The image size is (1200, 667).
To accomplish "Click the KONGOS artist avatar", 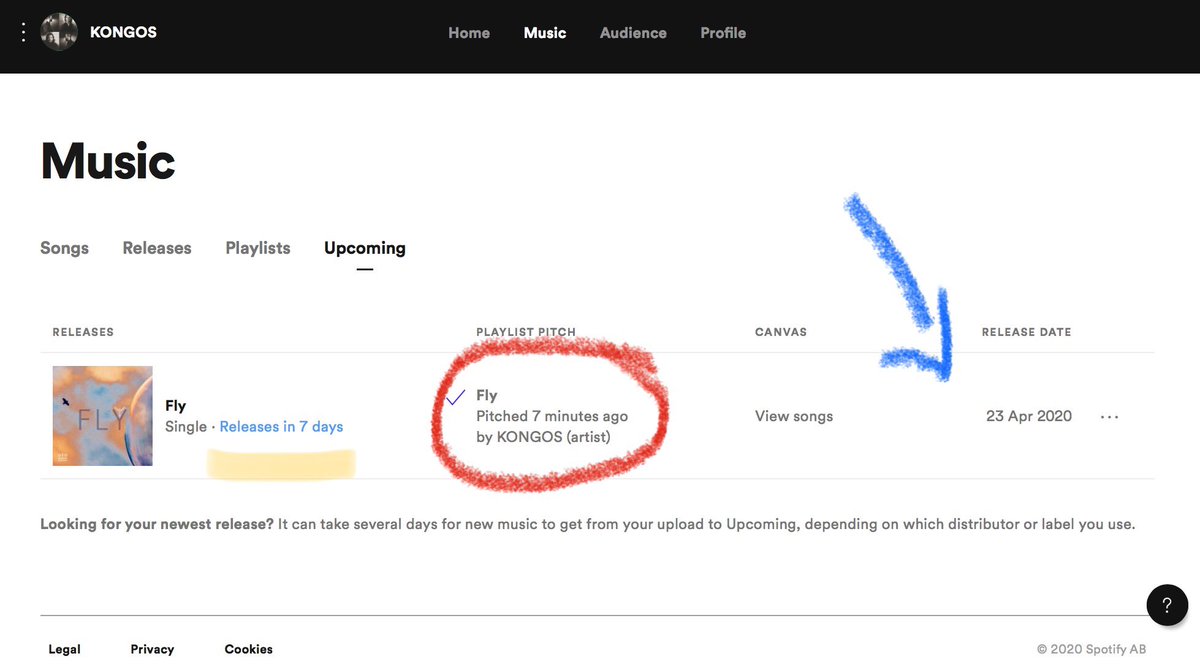I will coord(59,33).
